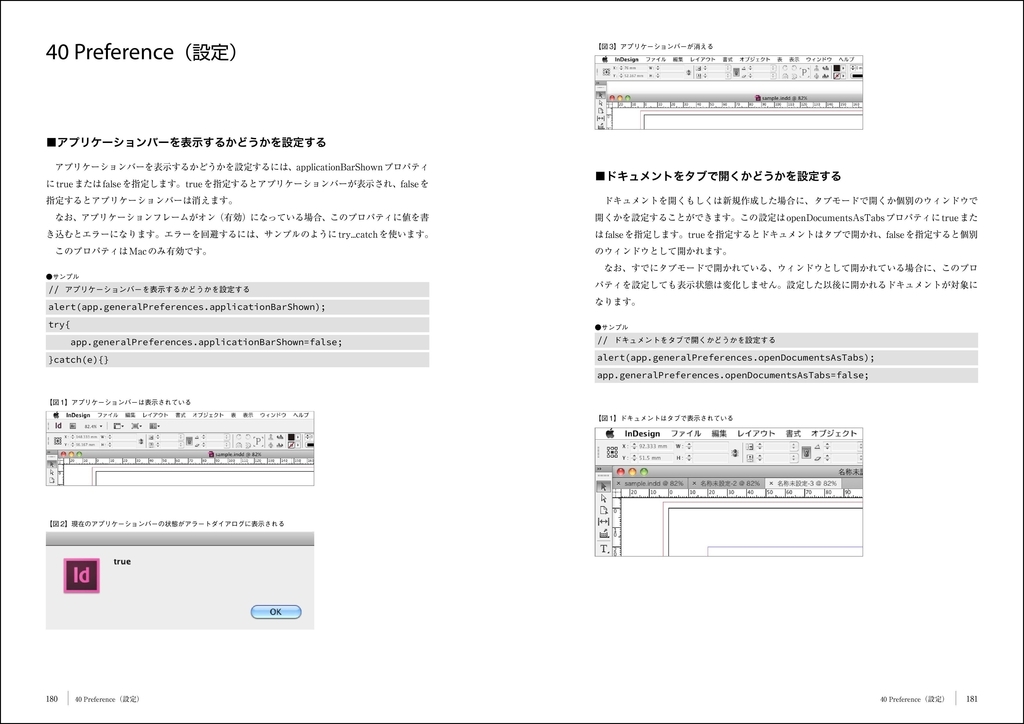Open the ヘルプ menu in the application bar figure

click(301, 415)
